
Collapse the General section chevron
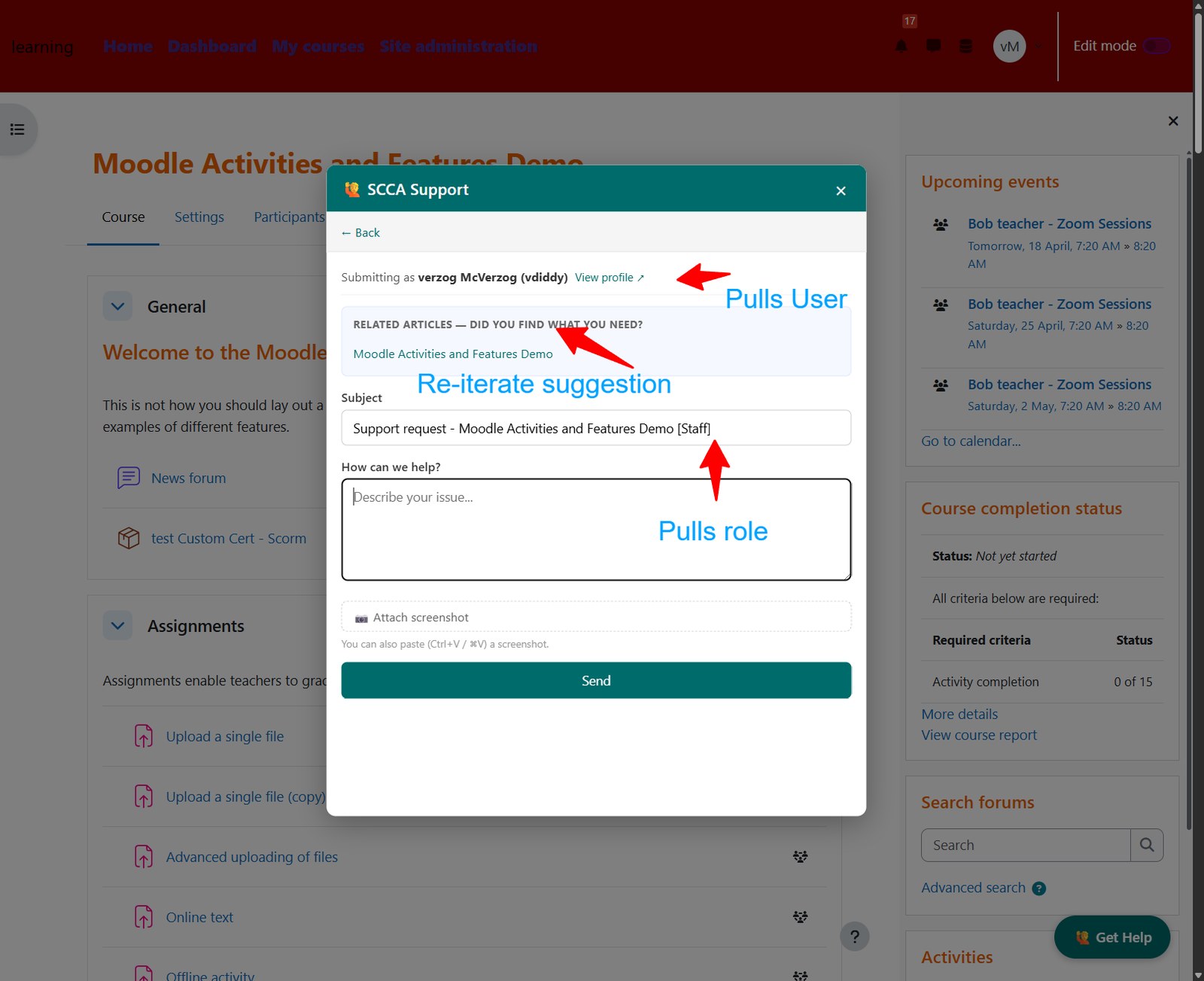(x=117, y=306)
